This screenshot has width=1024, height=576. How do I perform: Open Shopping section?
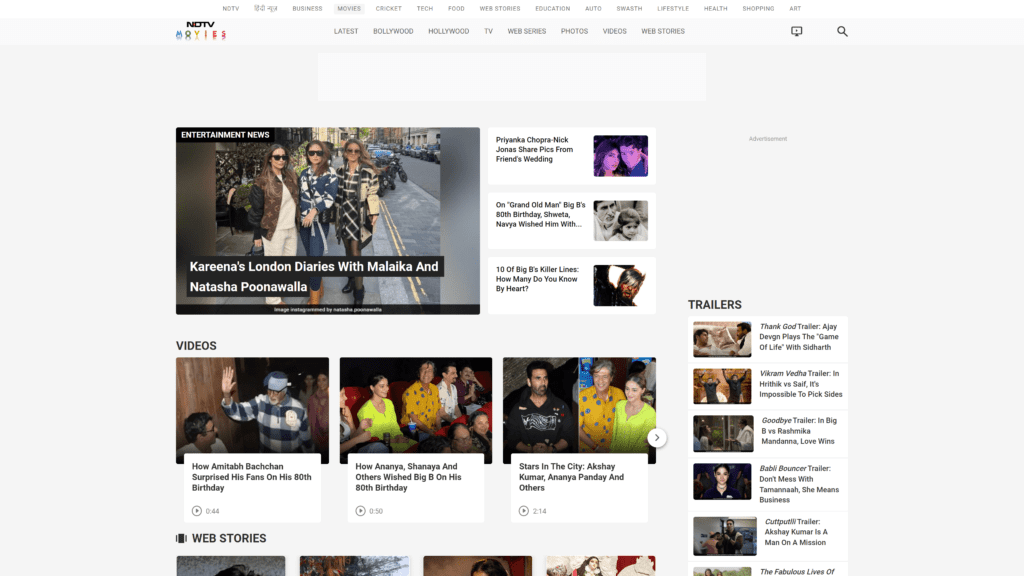758,8
